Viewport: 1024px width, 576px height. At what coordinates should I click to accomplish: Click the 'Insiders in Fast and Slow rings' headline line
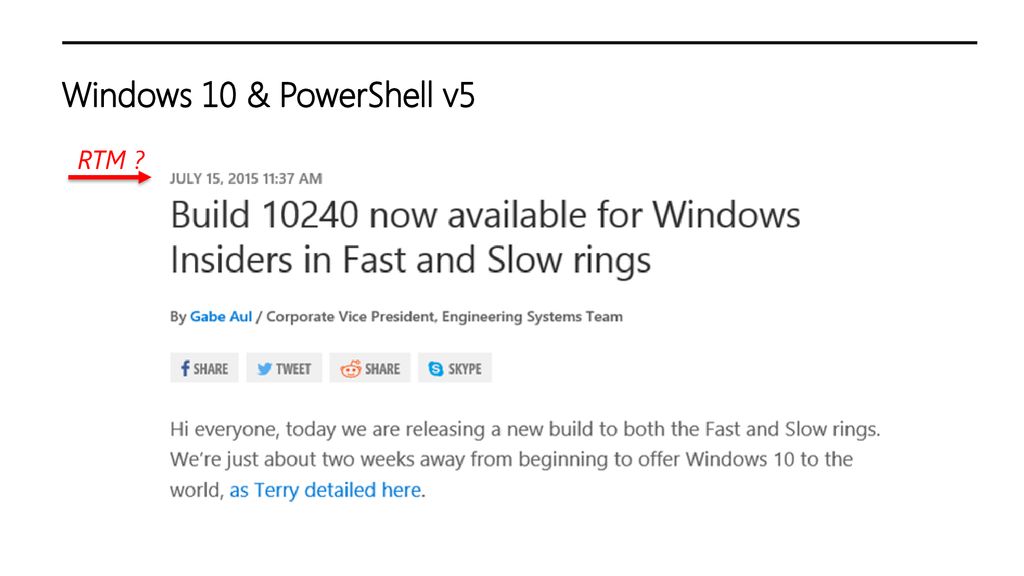[410, 261]
